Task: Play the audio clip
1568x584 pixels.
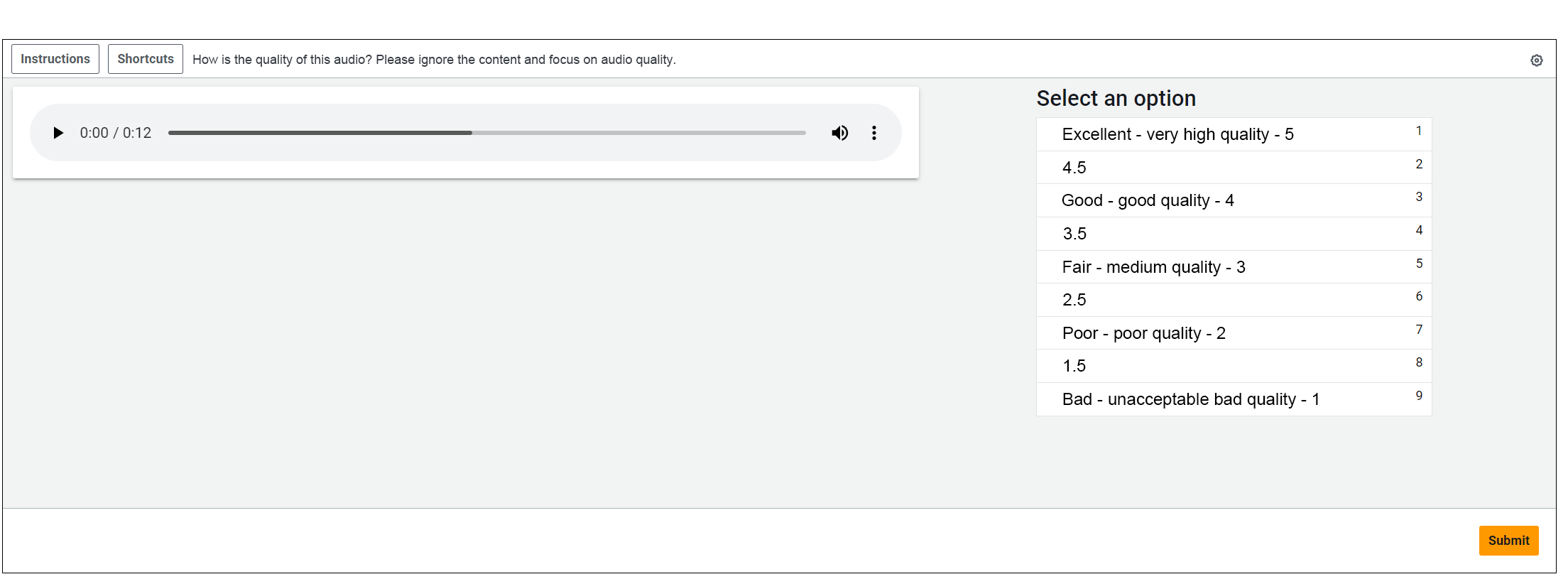Action: (x=58, y=133)
